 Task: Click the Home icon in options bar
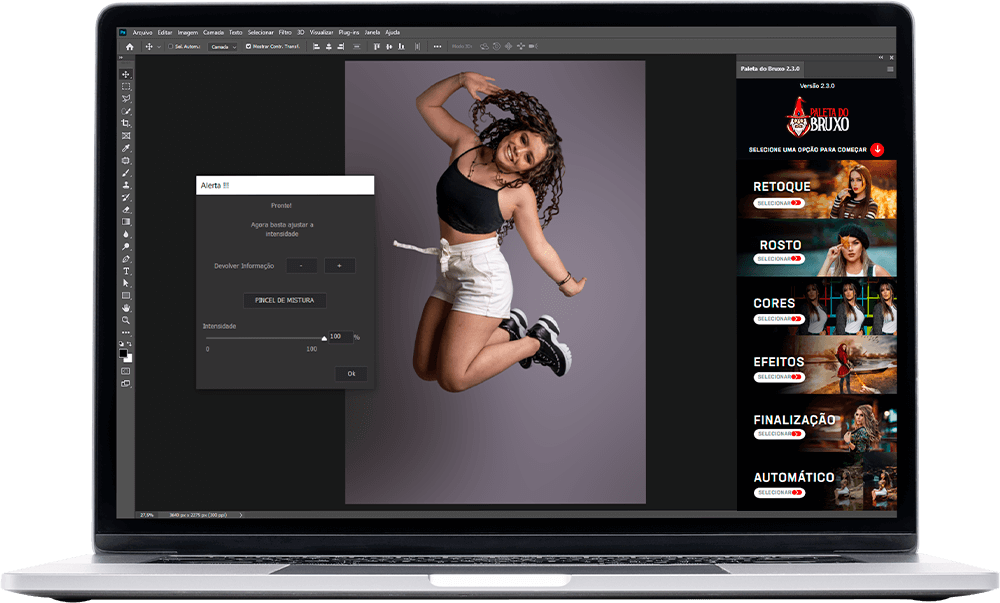pos(129,46)
